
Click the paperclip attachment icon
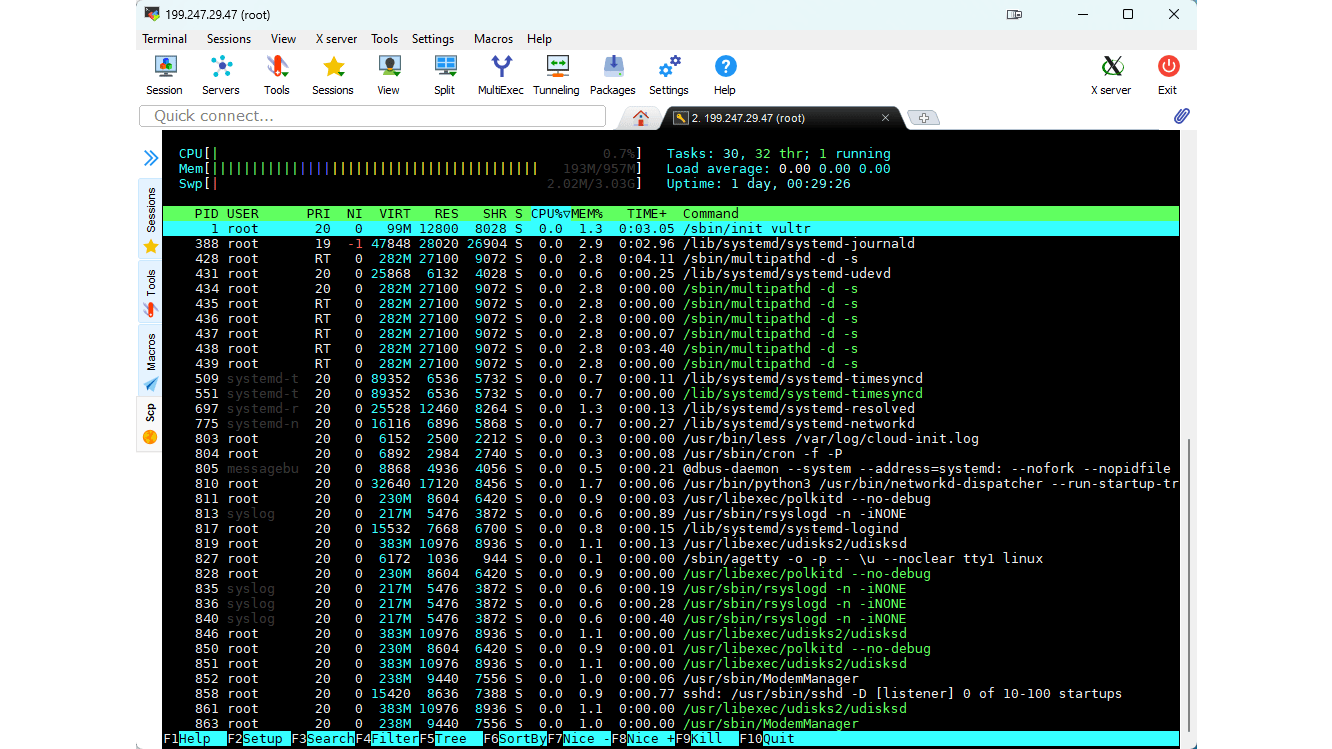coord(1181,116)
